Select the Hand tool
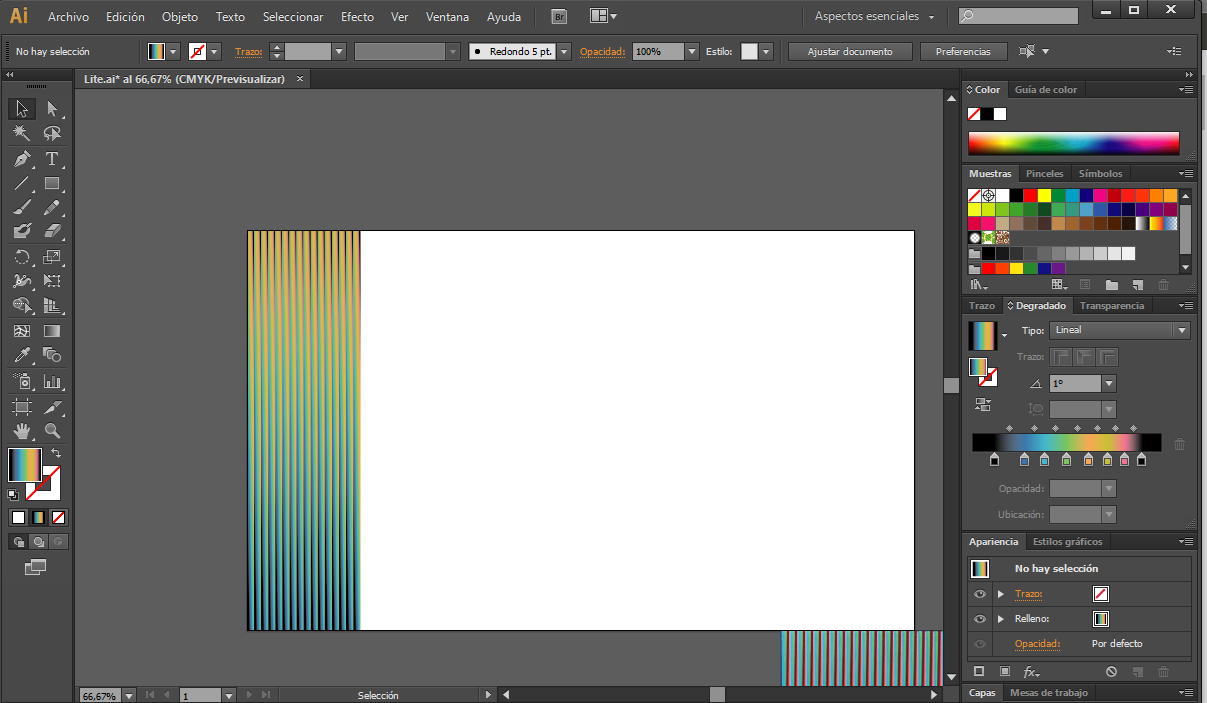The height and width of the screenshot is (703, 1207). click(x=22, y=431)
